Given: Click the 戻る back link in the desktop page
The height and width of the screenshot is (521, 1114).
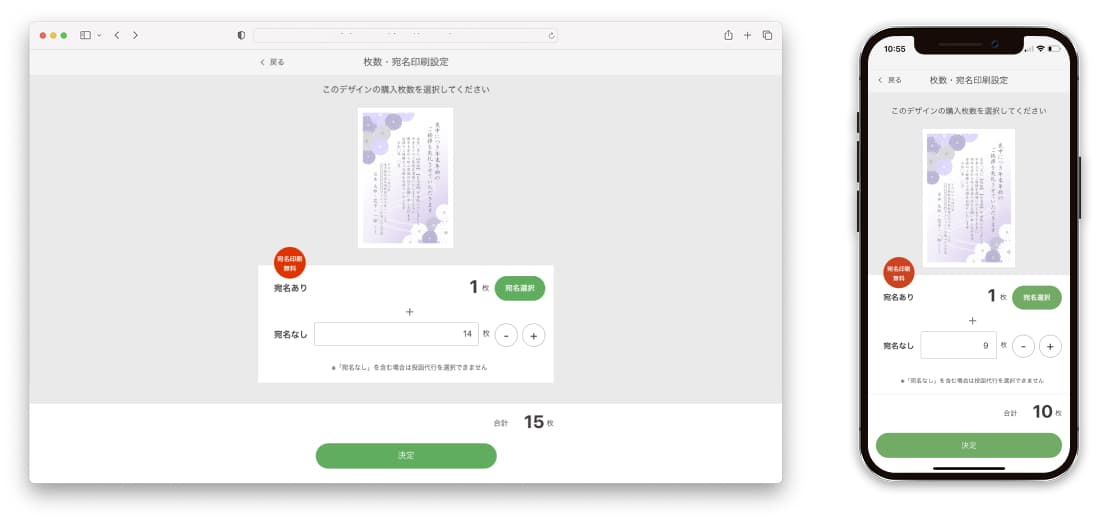Looking at the screenshot, I should coord(272,63).
